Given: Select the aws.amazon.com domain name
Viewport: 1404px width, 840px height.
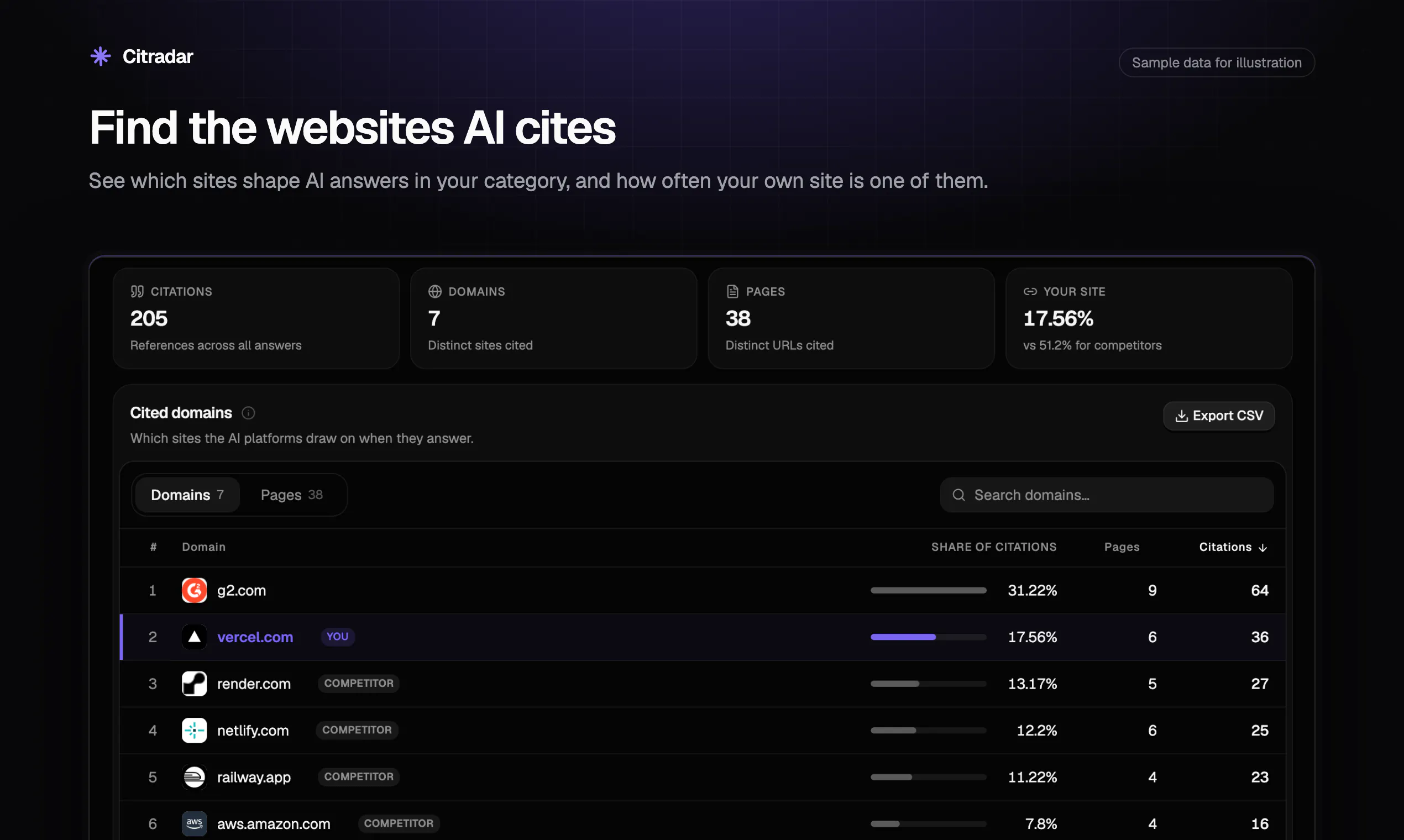Looking at the screenshot, I should 274,823.
